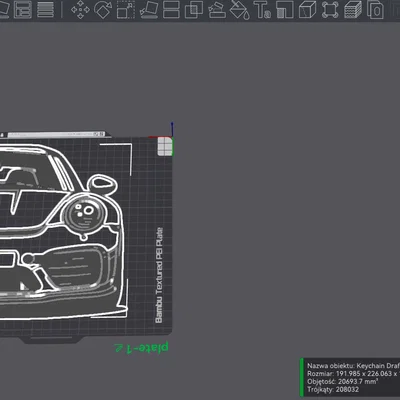The height and width of the screenshot is (400, 400).
Task: Click the Bambu Textured PEI Plate label
Action: click(x=159, y=275)
